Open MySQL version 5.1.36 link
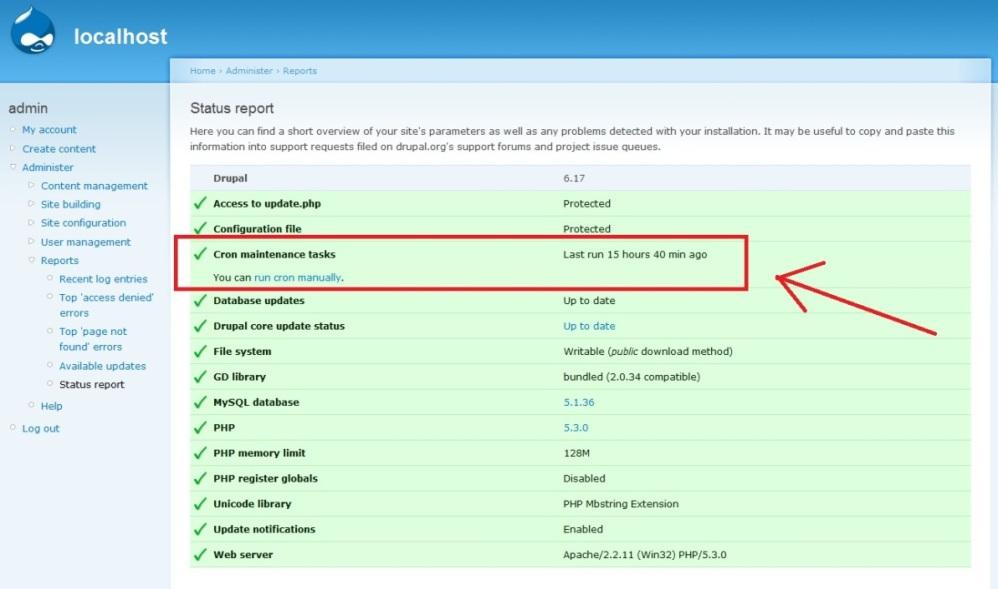998x589 pixels. pyautogui.click(x=579, y=402)
